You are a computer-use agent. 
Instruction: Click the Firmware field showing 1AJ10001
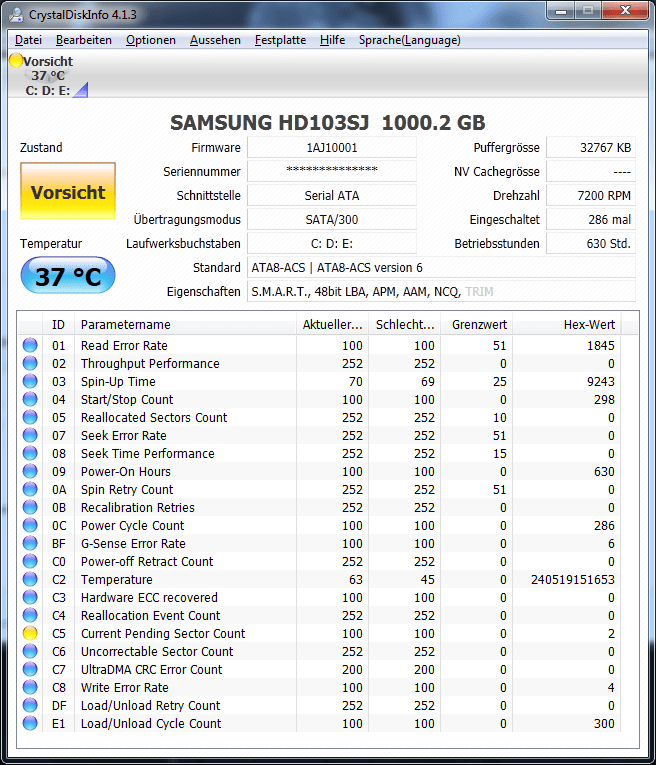click(332, 147)
